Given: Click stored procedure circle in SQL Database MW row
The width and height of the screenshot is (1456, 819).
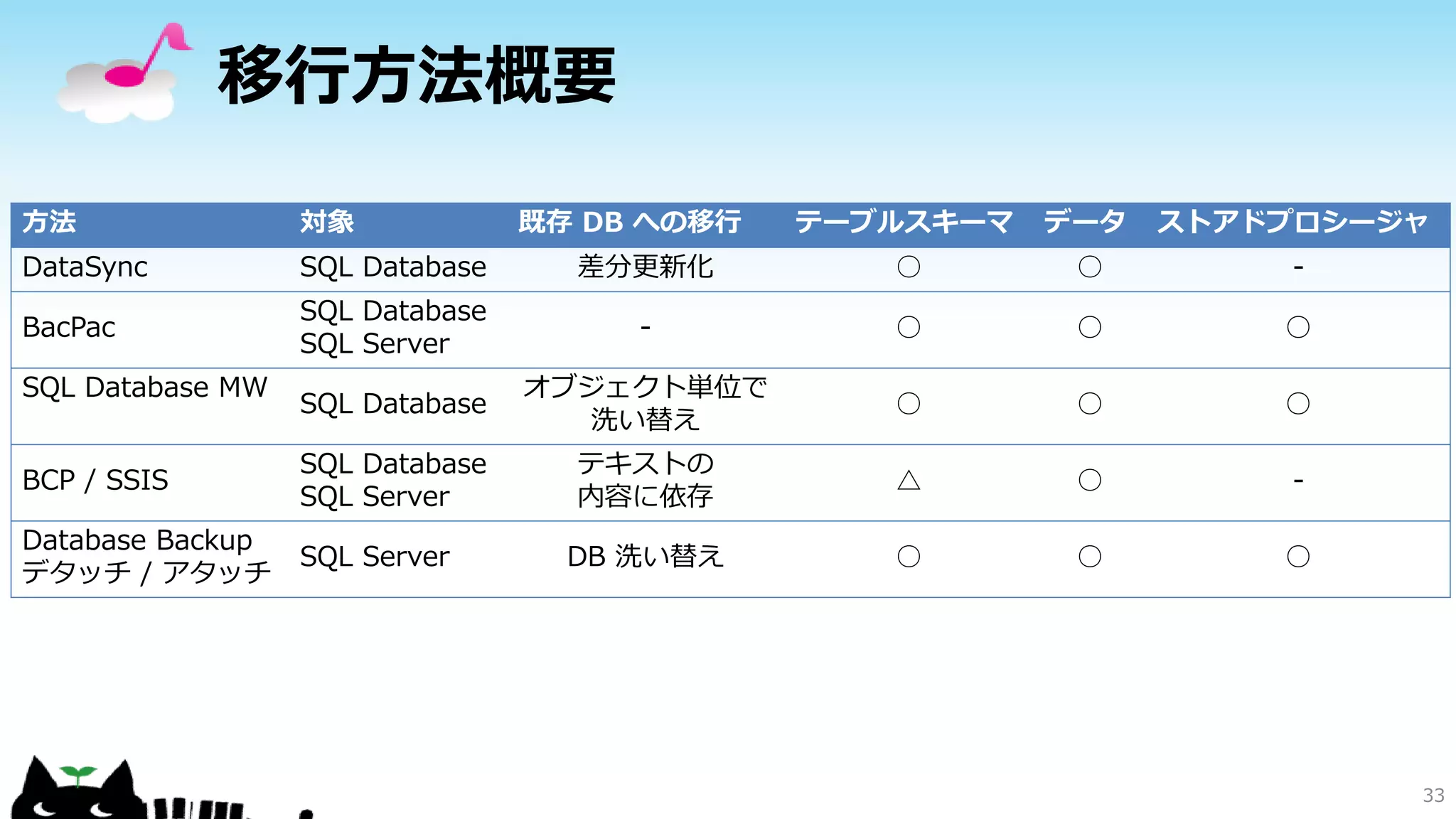Looking at the screenshot, I should pos(1298,404).
